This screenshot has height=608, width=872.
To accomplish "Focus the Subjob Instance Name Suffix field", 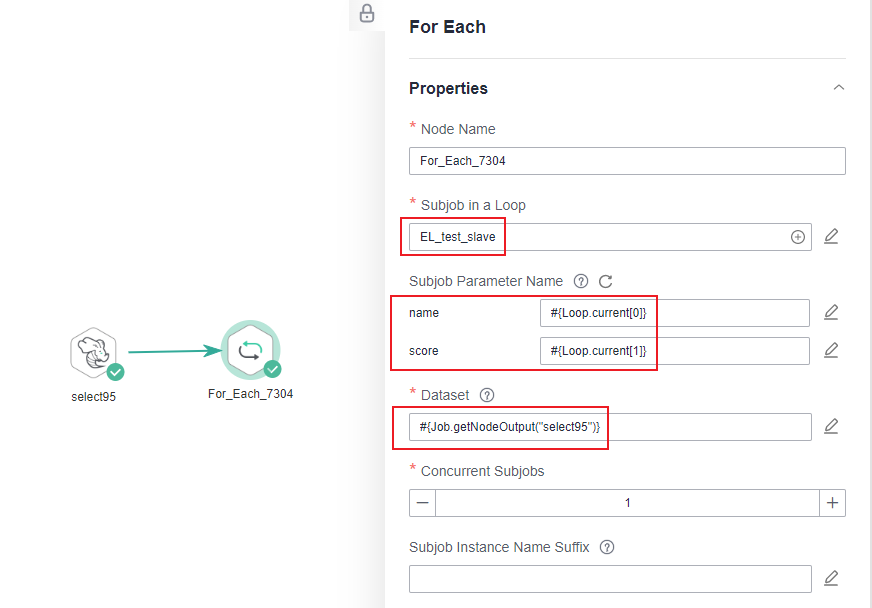I will point(610,579).
